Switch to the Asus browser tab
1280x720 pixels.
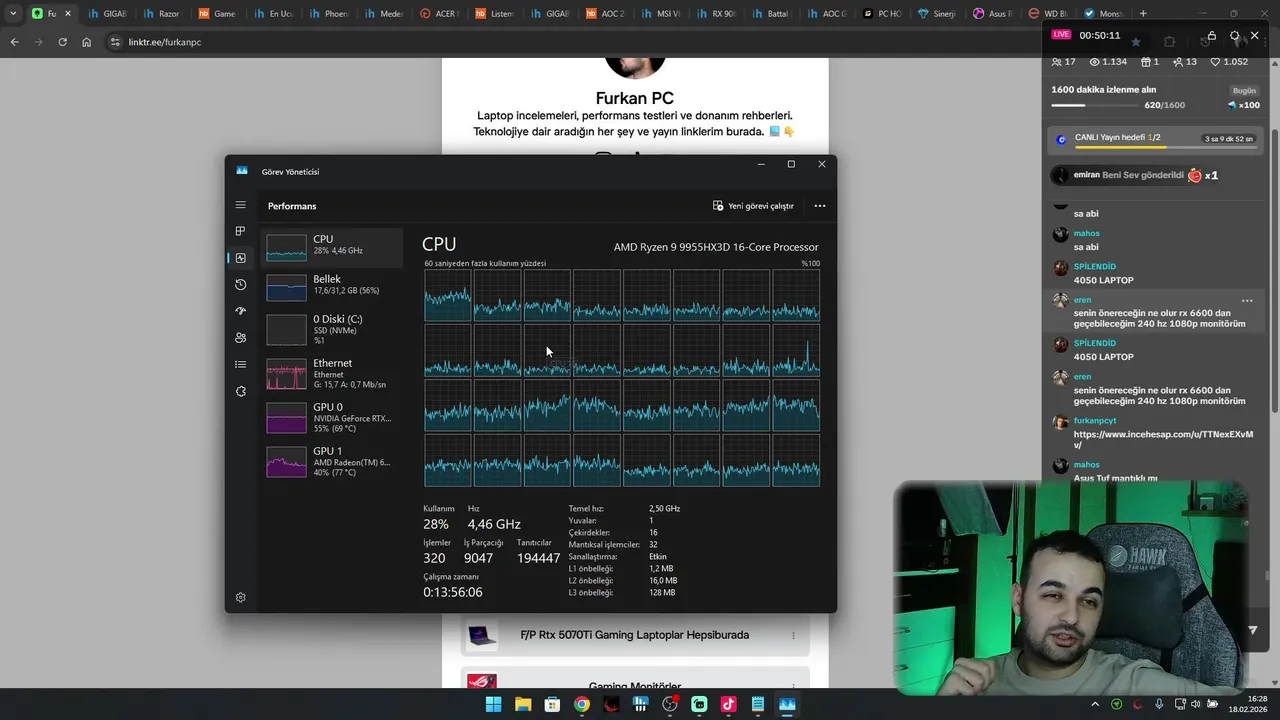(991, 14)
